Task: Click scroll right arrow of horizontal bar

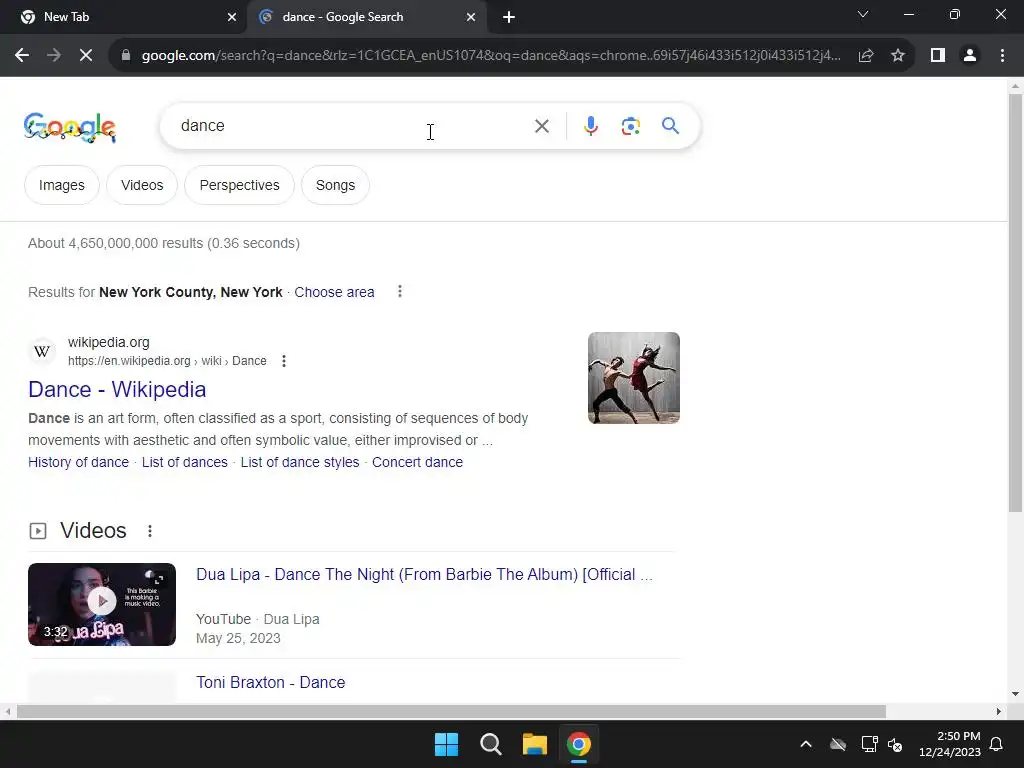Action: pos(999,711)
